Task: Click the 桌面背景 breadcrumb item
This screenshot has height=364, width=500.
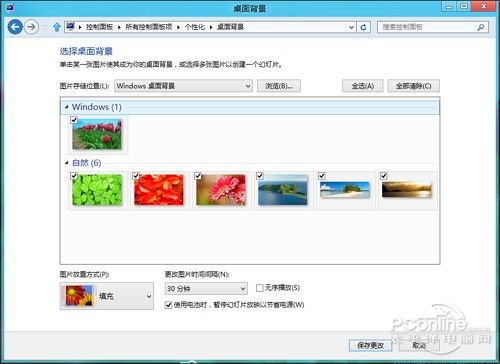Action: pyautogui.click(x=230, y=27)
